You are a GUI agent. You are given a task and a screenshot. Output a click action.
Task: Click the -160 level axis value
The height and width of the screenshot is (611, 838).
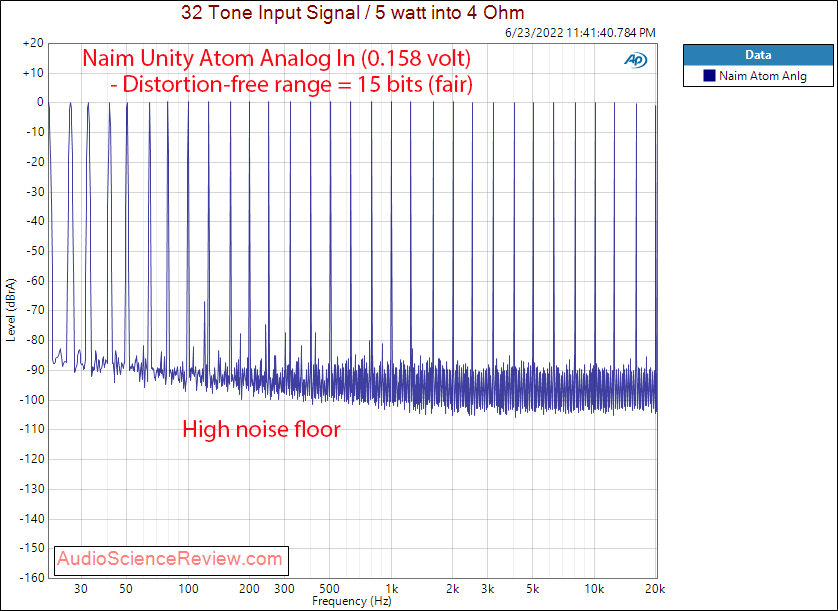[x=32, y=578]
